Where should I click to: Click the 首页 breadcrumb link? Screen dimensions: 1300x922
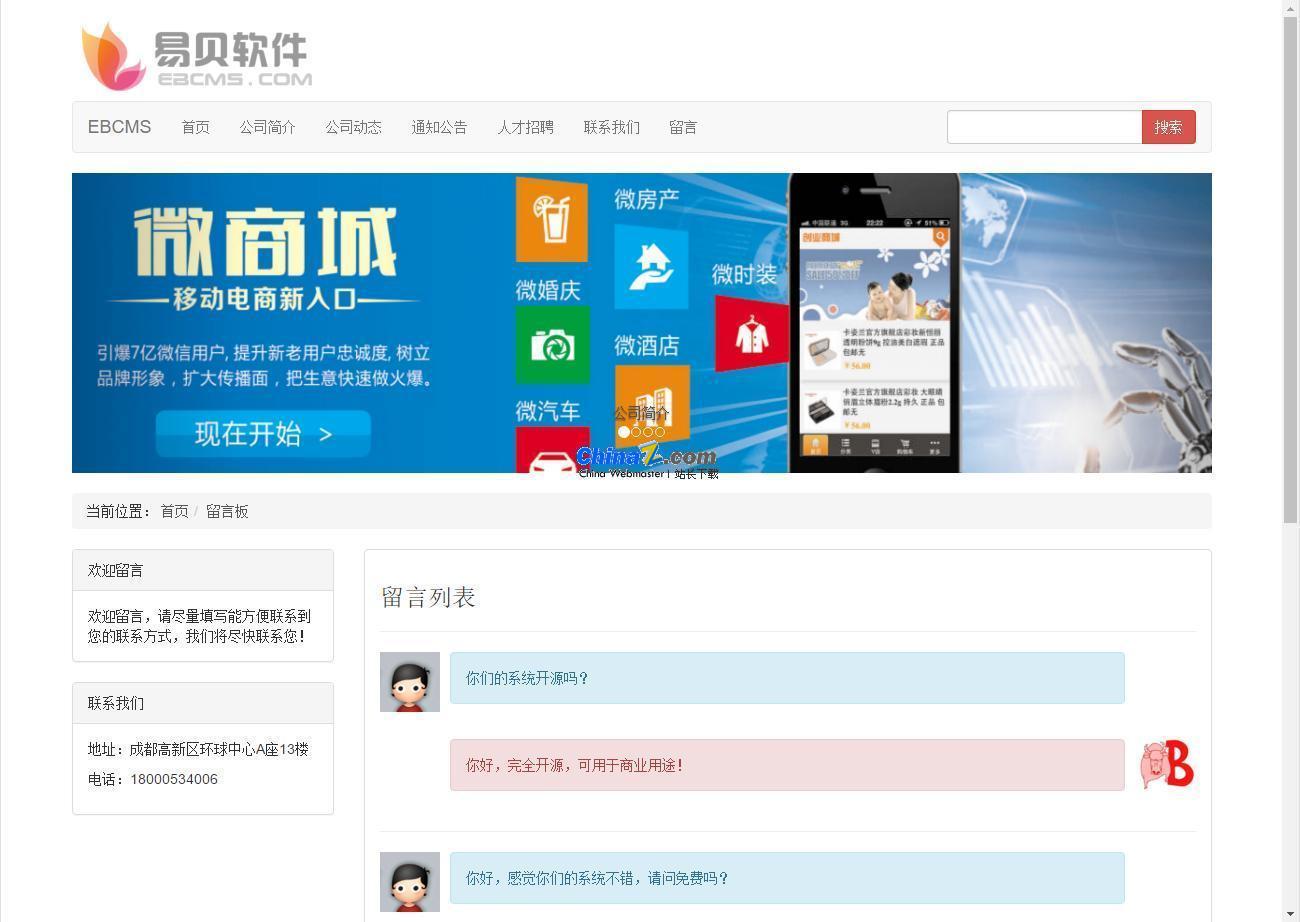pos(174,511)
